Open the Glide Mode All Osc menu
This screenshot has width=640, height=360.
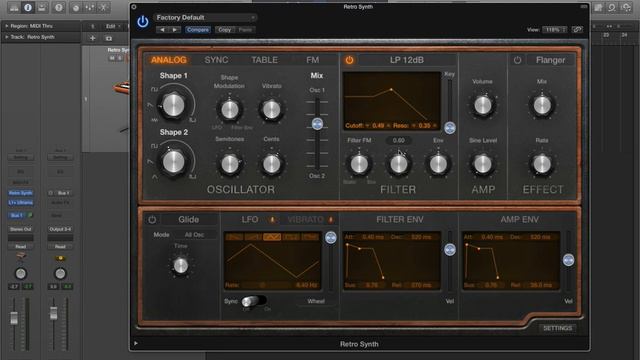coord(194,235)
